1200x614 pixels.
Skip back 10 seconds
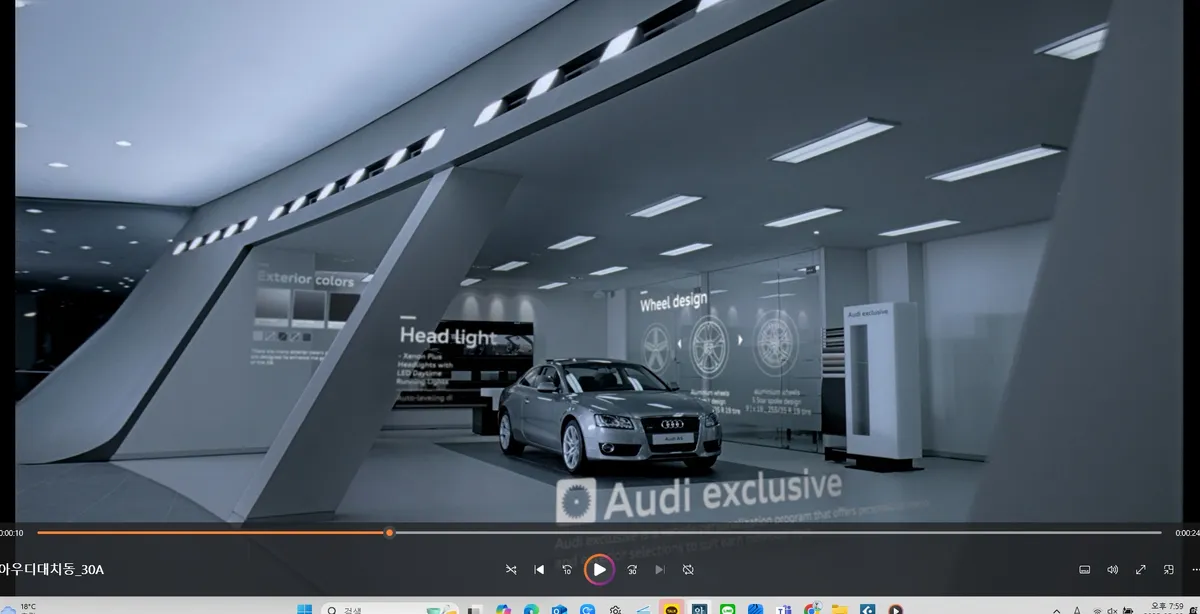point(567,569)
